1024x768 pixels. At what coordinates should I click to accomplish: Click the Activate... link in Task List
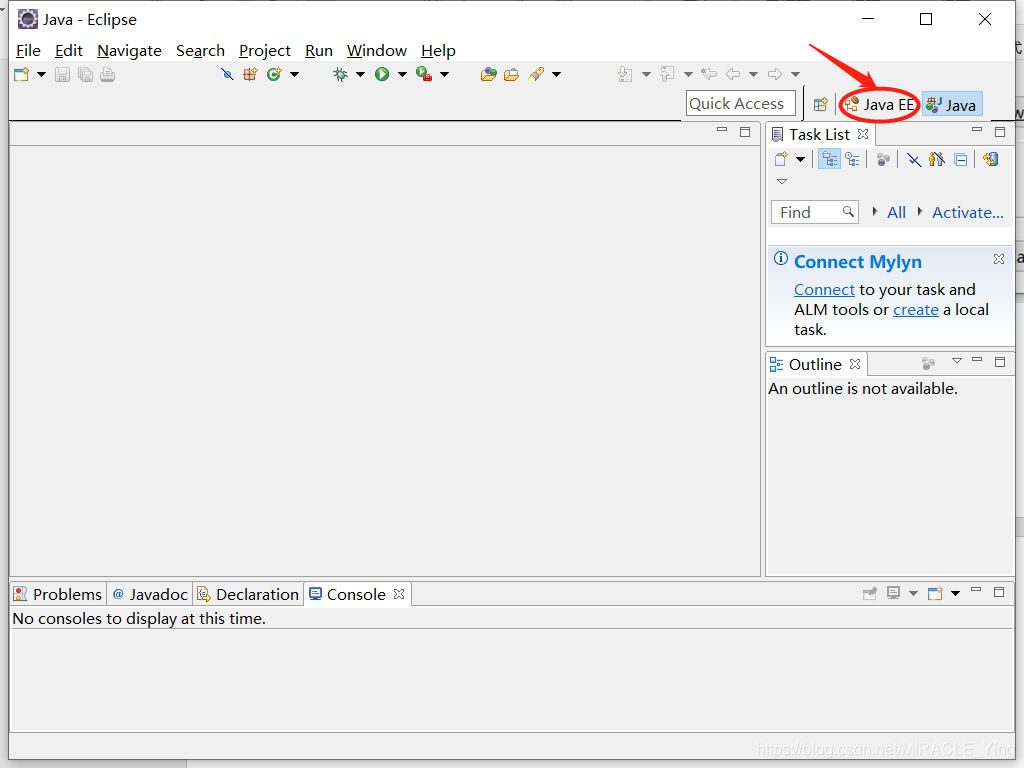click(967, 212)
